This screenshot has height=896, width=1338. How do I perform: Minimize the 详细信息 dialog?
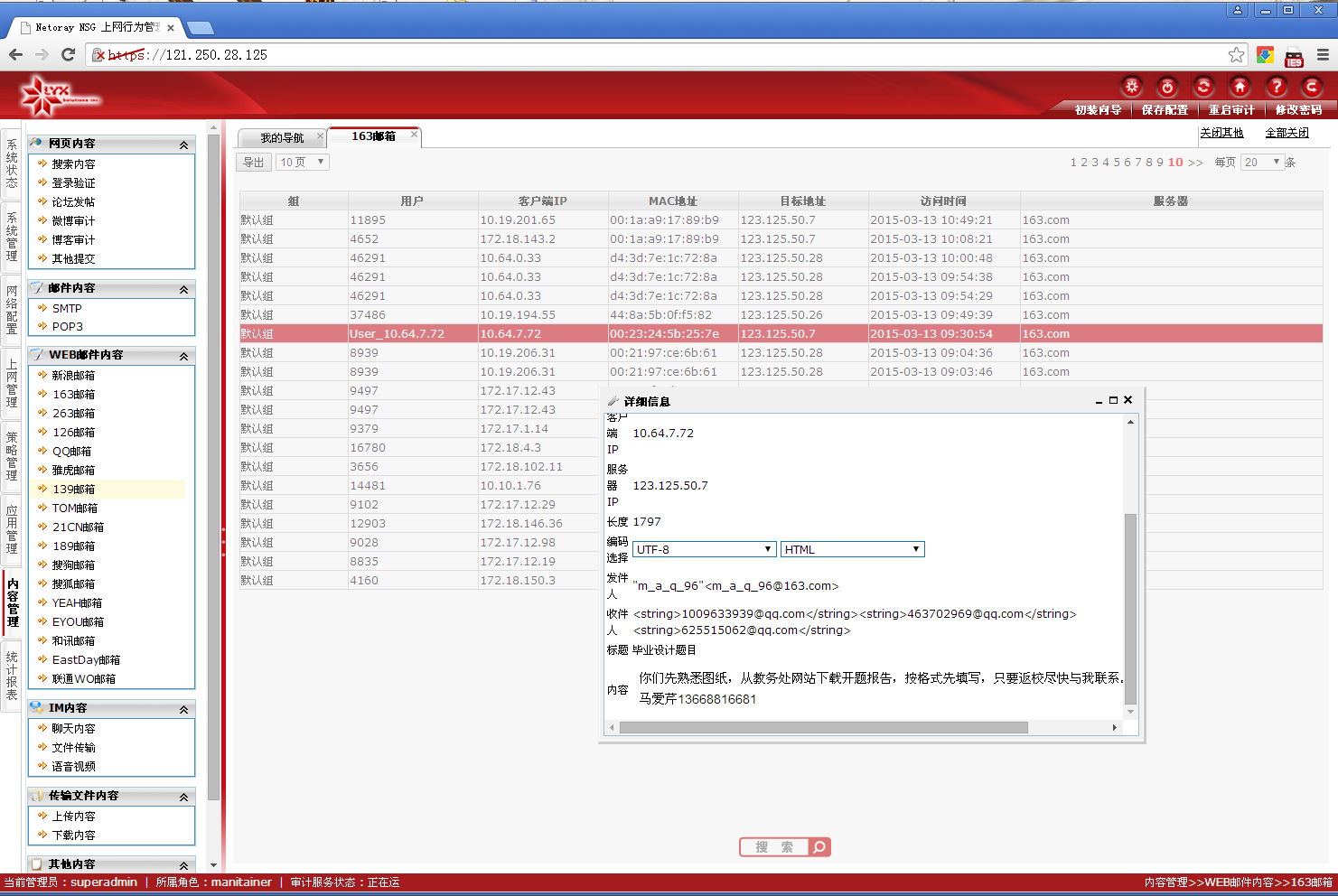1099,400
